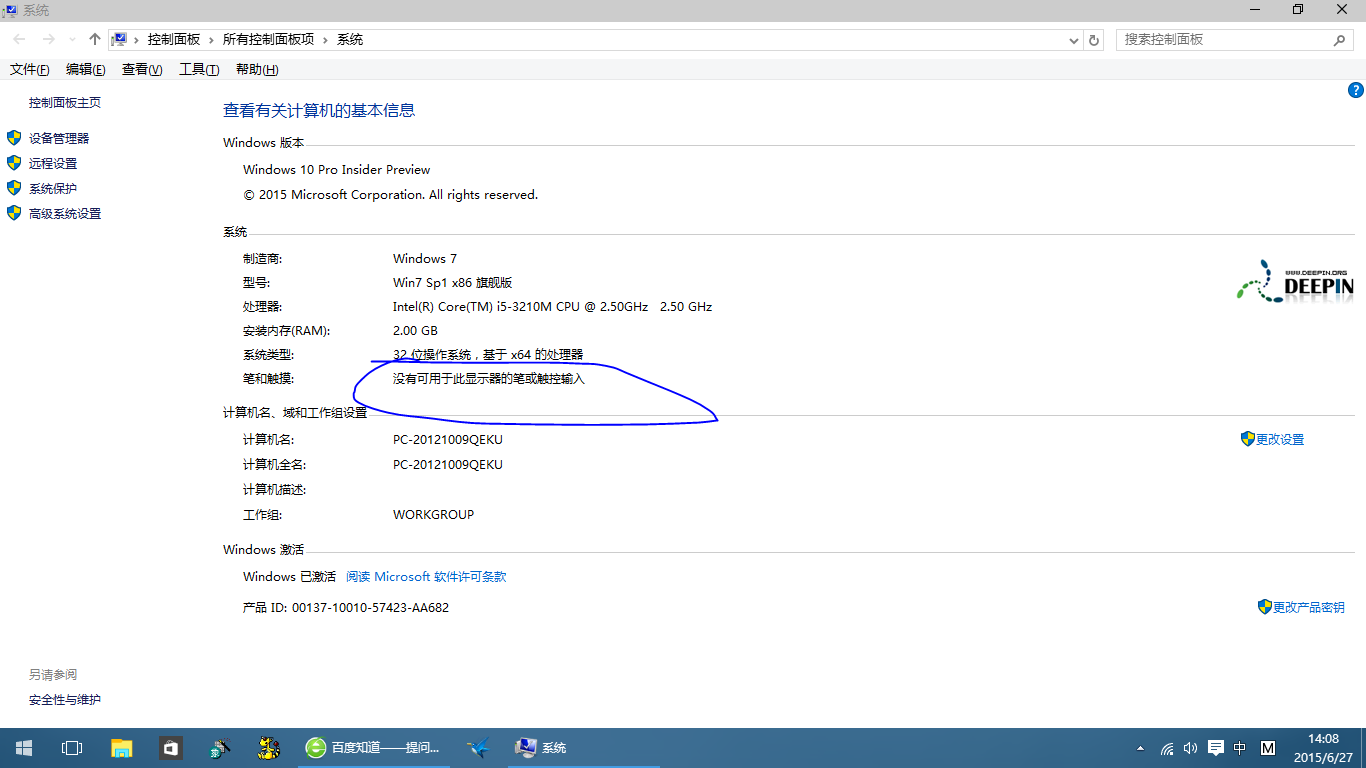Open the recent locations dropdown arrow

coord(72,40)
